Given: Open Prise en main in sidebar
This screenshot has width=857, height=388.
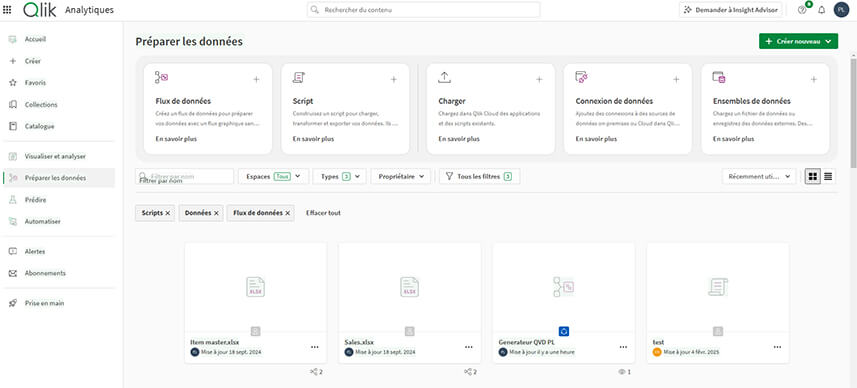Looking at the screenshot, I should click(x=44, y=303).
